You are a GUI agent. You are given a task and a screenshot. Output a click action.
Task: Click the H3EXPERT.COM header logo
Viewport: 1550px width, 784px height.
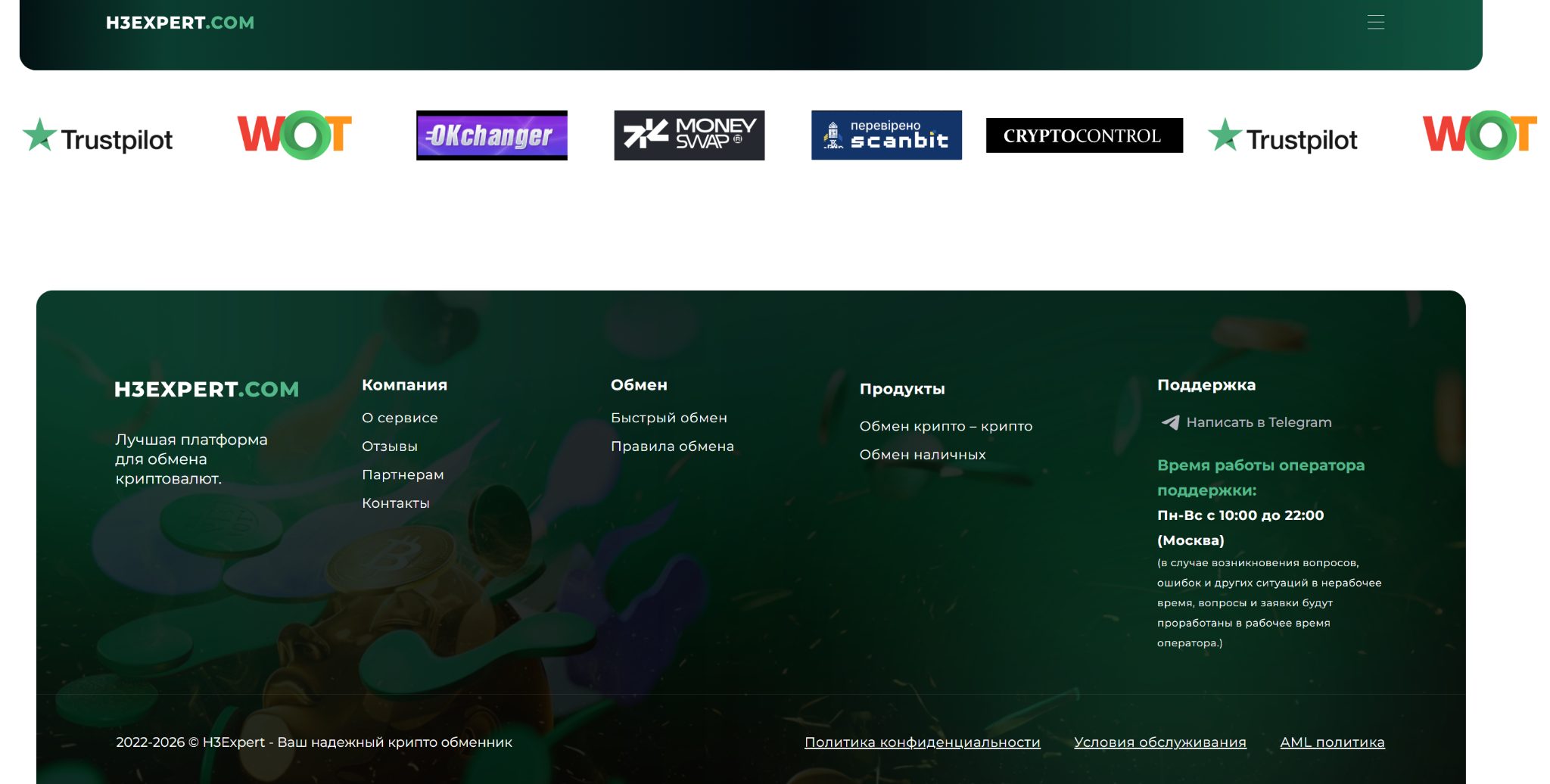pyautogui.click(x=180, y=23)
